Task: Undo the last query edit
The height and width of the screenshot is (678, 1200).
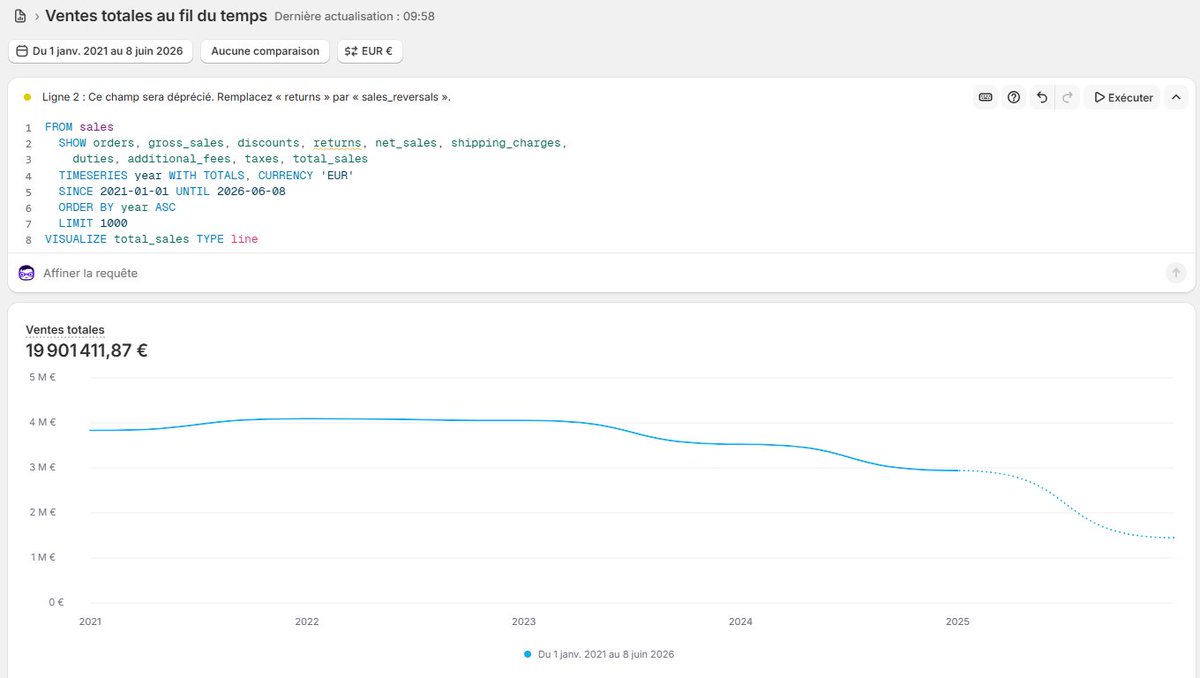Action: 1042,97
